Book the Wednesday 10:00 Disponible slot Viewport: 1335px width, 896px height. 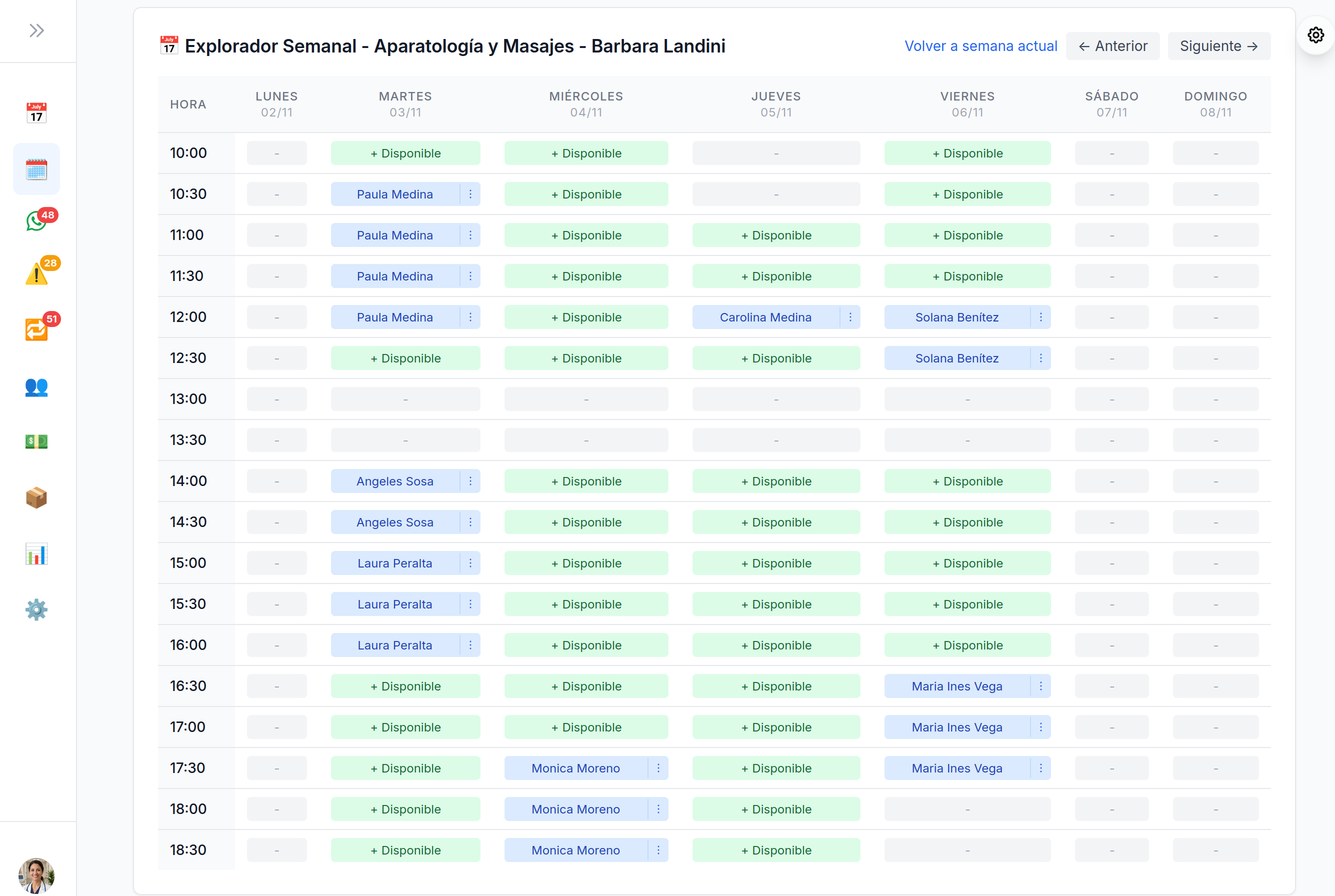[586, 153]
